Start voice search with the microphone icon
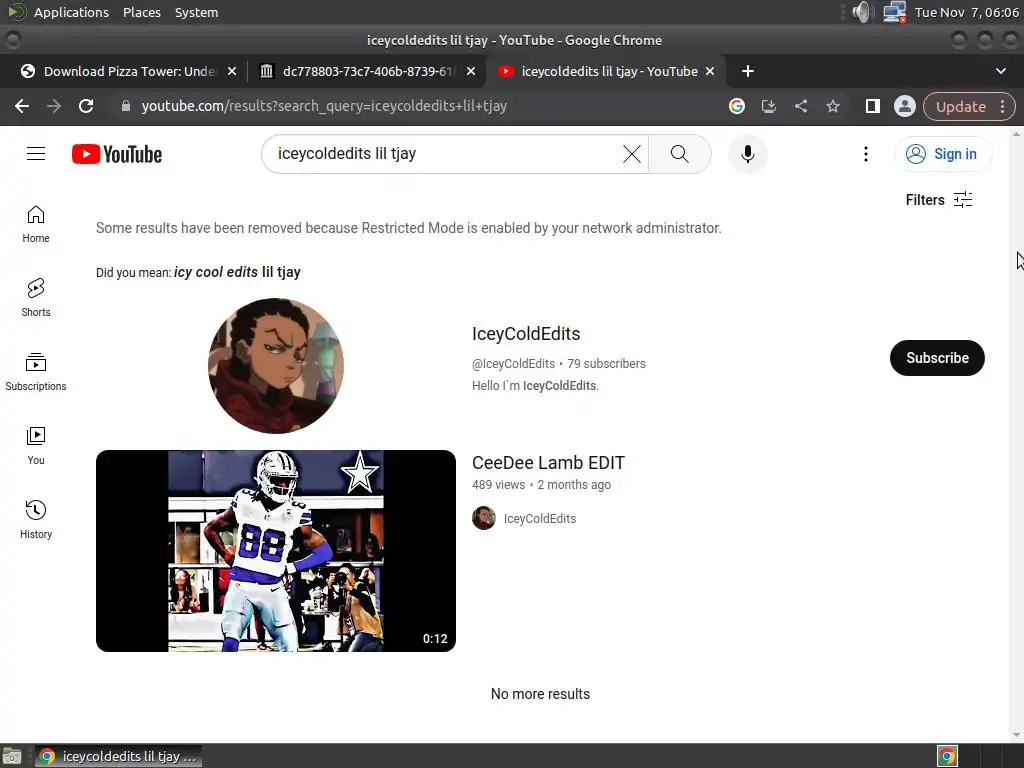 (x=748, y=154)
